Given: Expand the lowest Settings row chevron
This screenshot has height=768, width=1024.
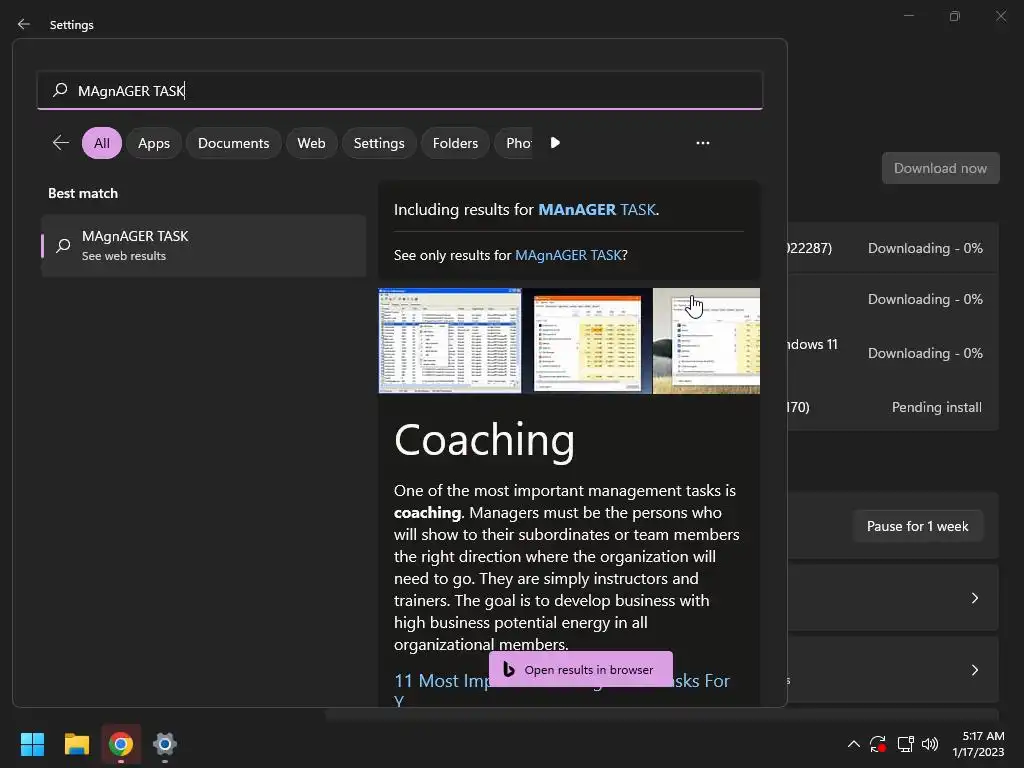Looking at the screenshot, I should [x=974, y=670].
